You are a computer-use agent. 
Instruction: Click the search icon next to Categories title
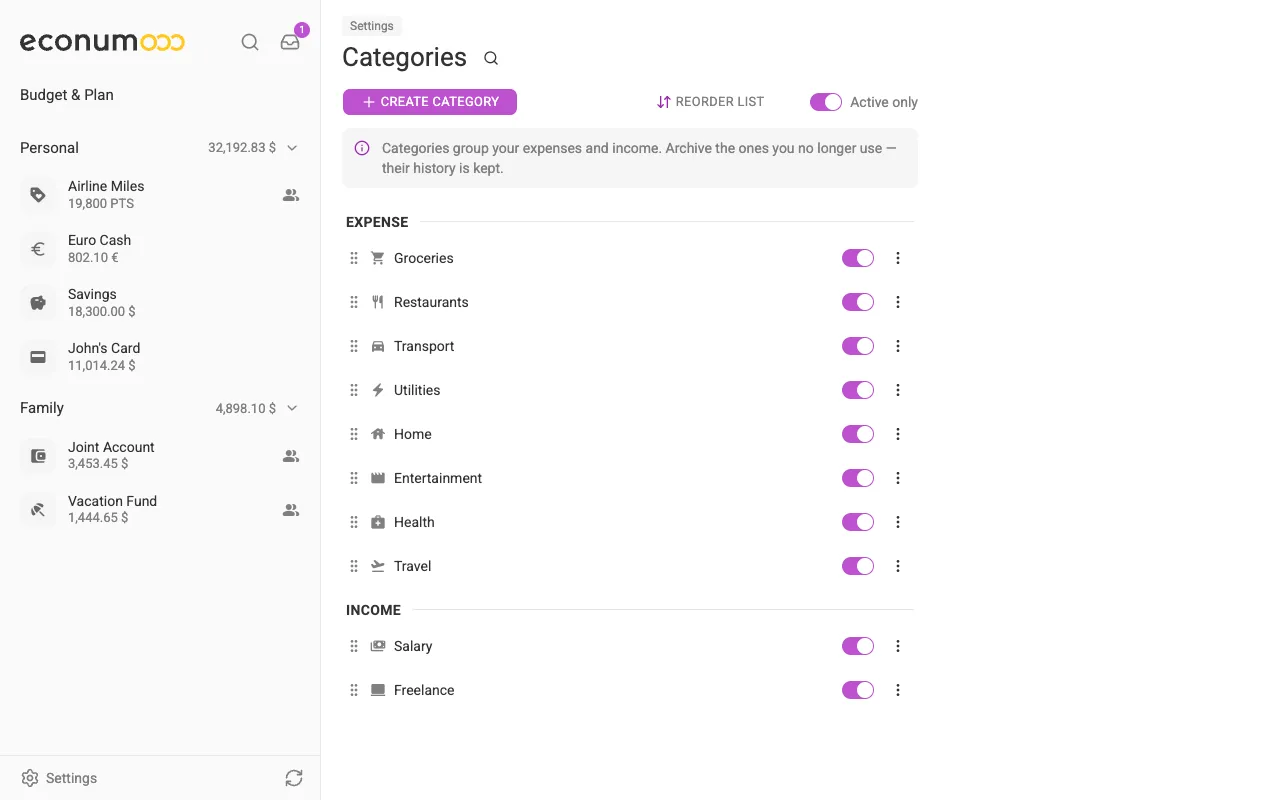[491, 58]
